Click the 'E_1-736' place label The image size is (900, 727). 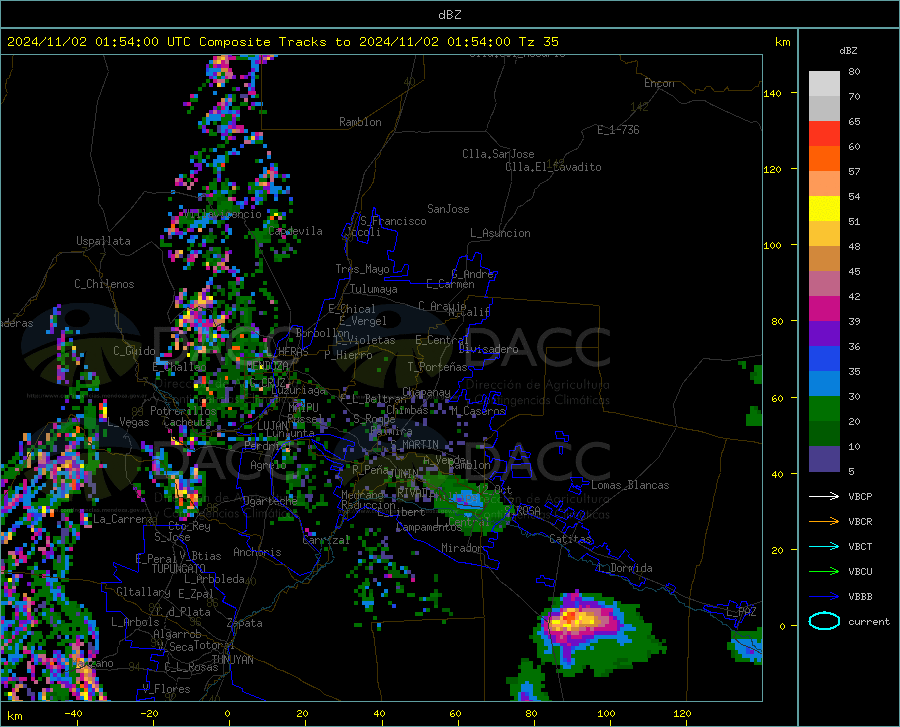point(618,130)
